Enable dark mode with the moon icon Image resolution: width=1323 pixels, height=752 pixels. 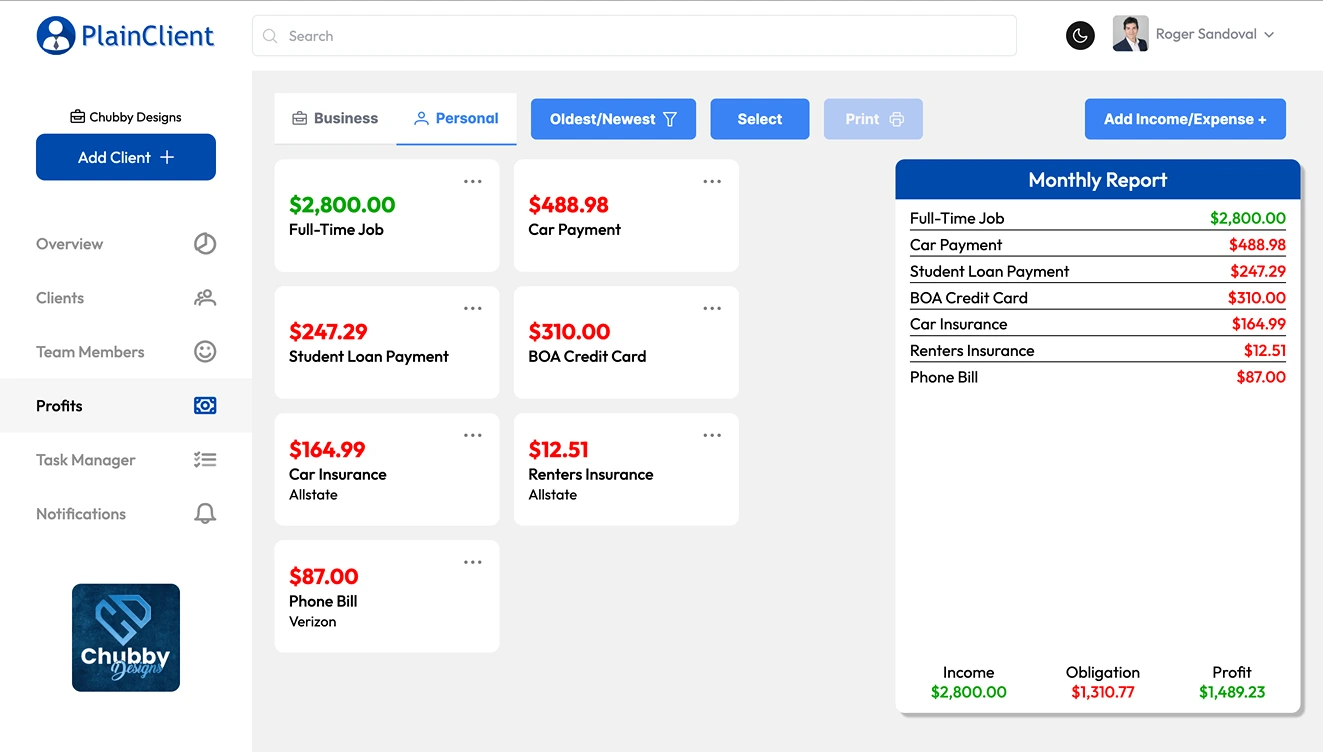point(1080,35)
